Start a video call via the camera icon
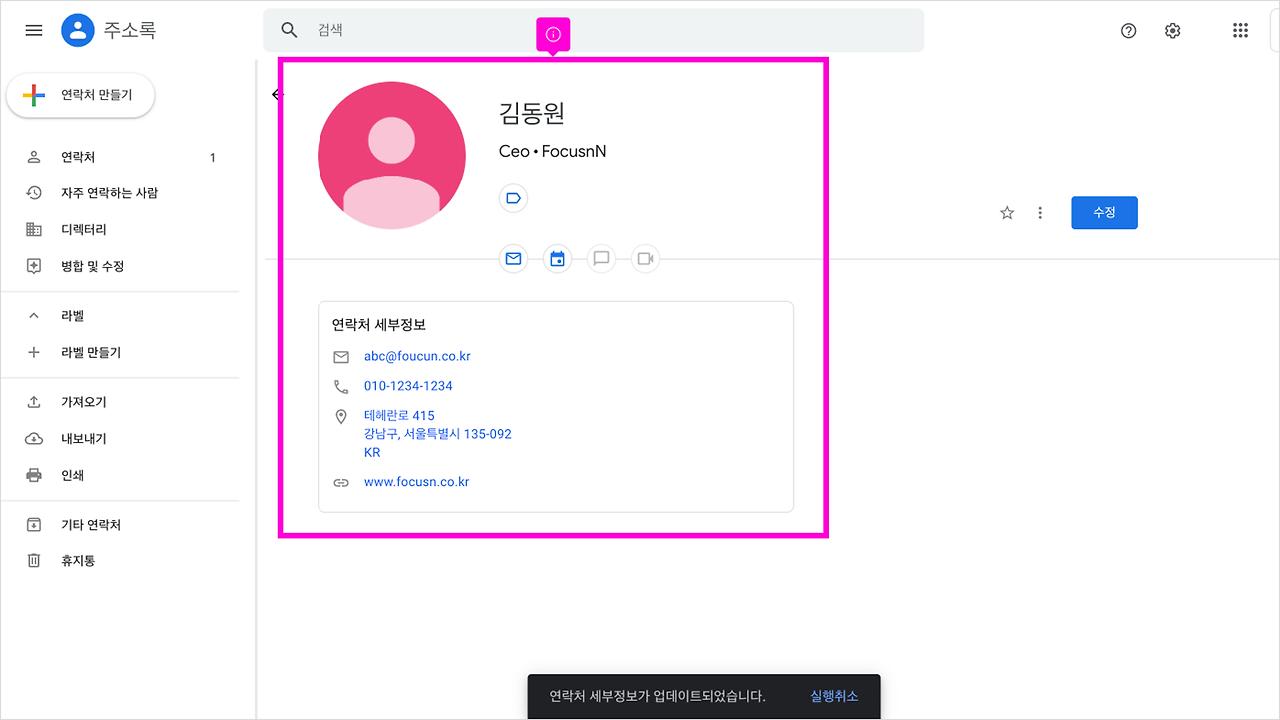Image resolution: width=1280 pixels, height=720 pixels. (645, 258)
